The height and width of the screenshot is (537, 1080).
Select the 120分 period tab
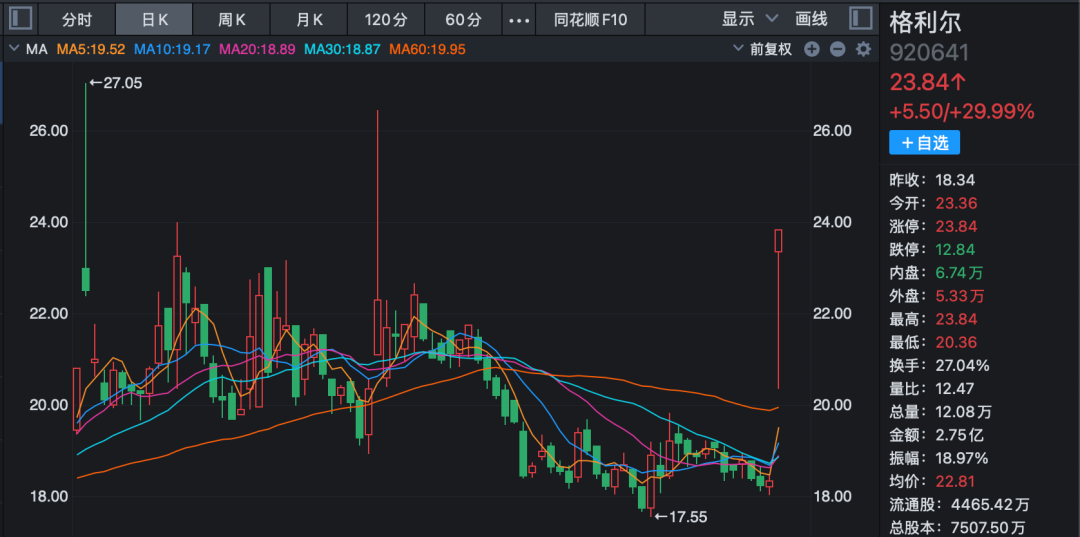tap(386, 19)
